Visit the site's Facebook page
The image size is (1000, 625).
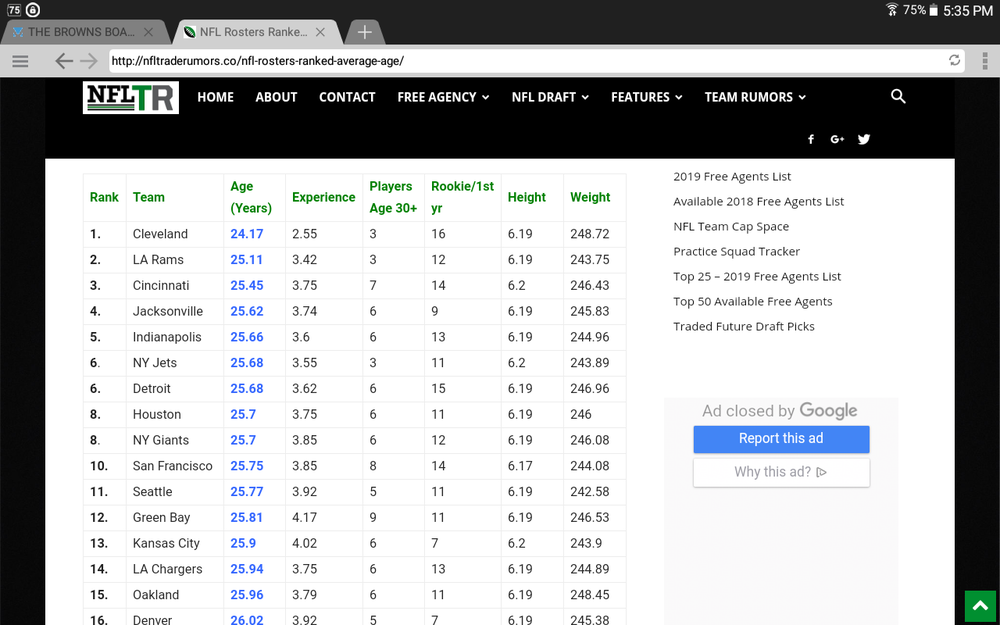click(x=811, y=139)
